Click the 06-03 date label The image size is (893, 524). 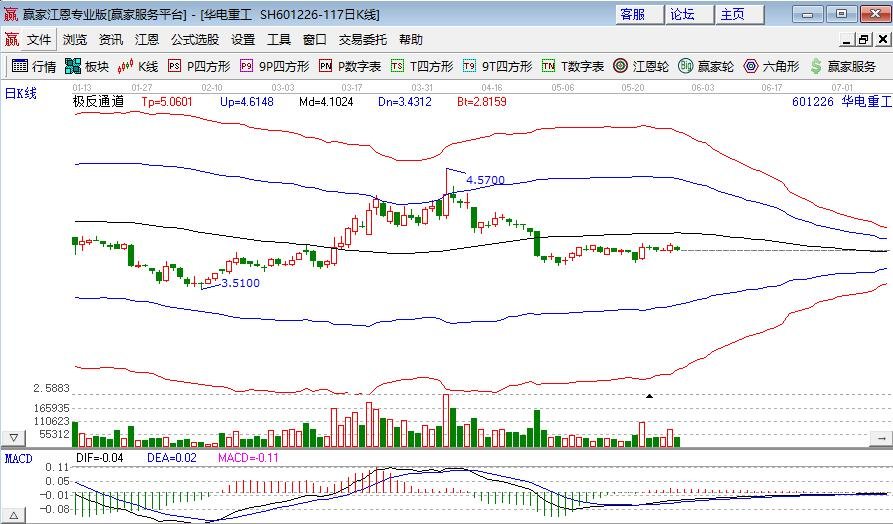point(703,88)
